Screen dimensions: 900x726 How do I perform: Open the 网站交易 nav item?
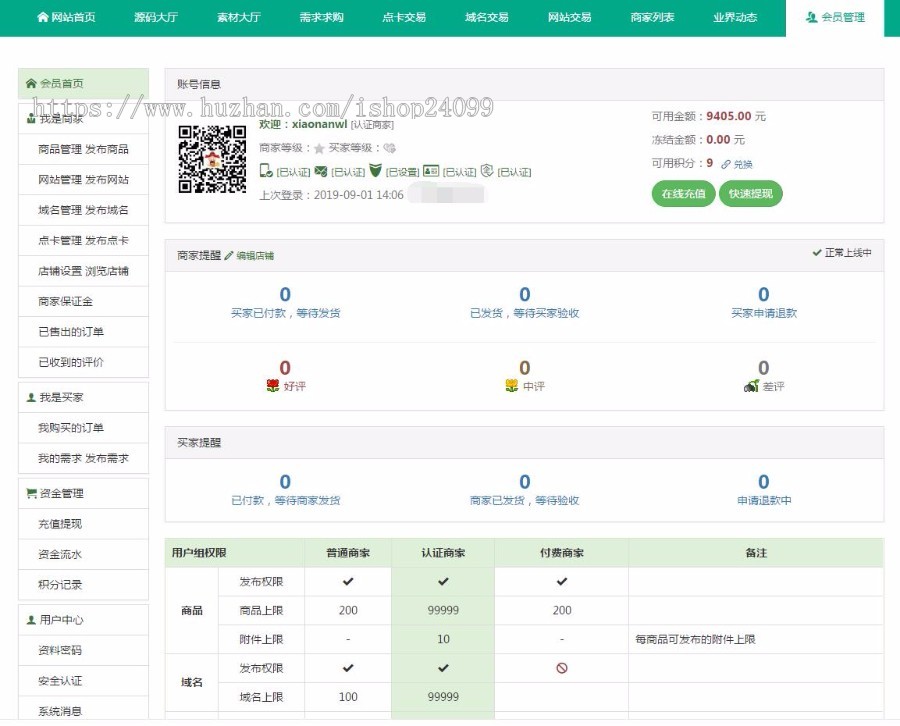pyautogui.click(x=569, y=17)
